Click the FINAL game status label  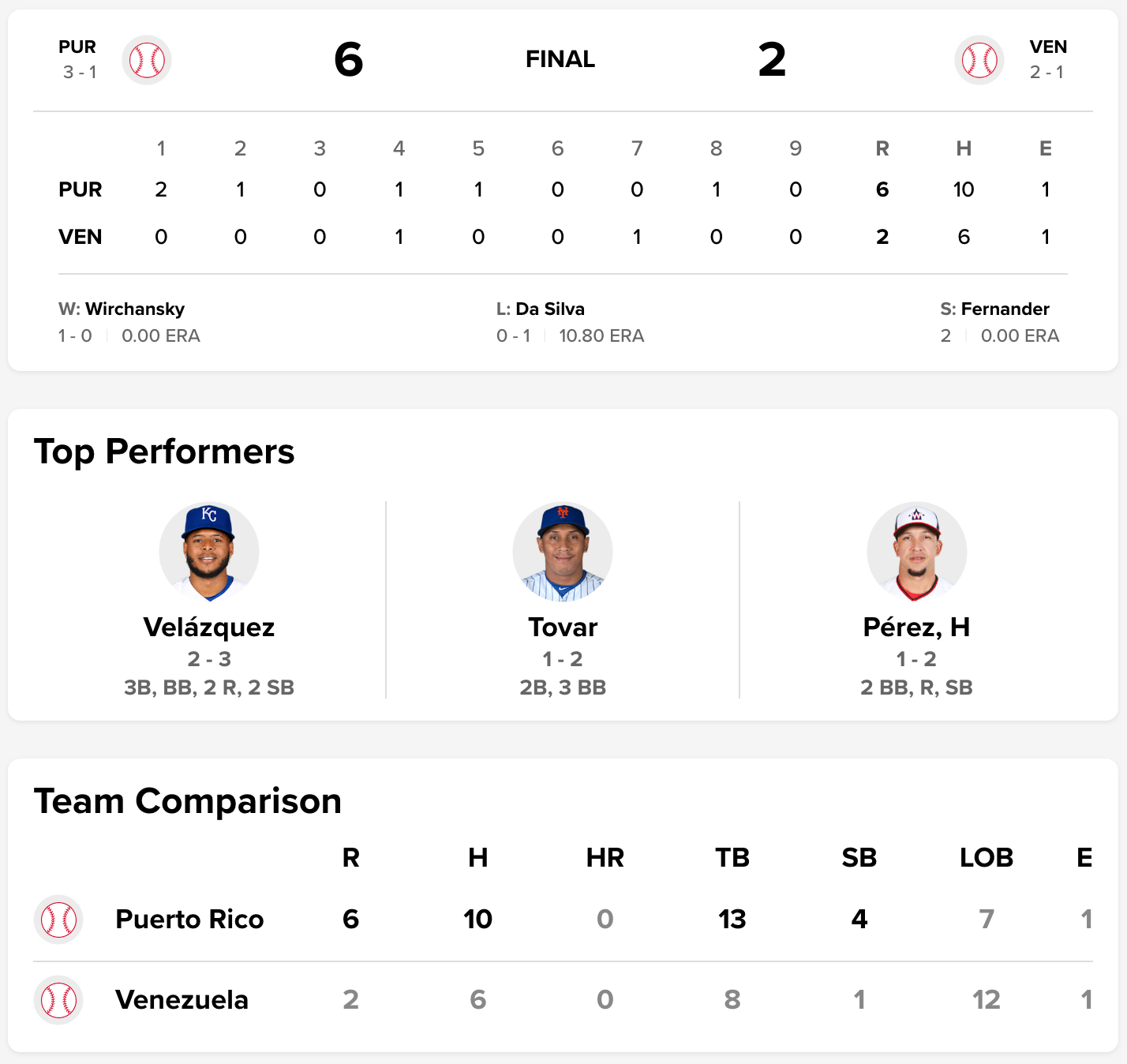tap(560, 59)
